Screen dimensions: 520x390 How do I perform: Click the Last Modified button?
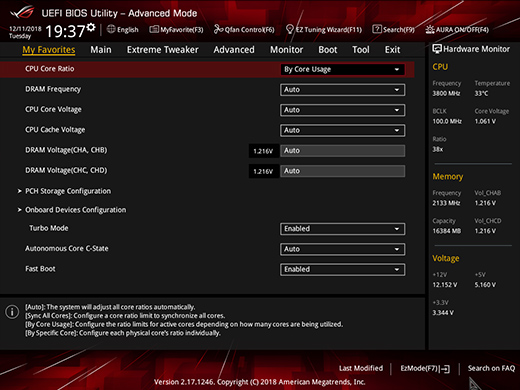[361, 368]
